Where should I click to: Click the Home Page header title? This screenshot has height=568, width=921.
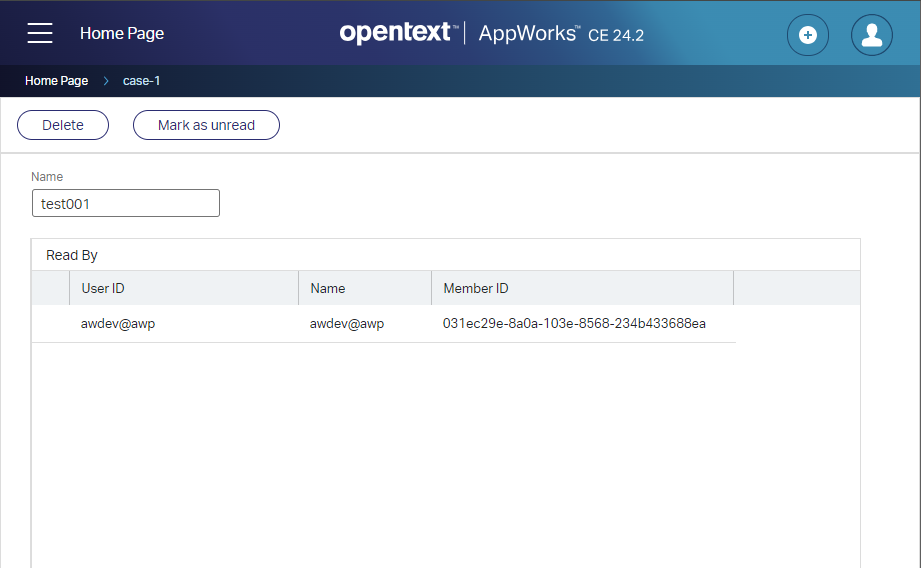[x=122, y=33]
